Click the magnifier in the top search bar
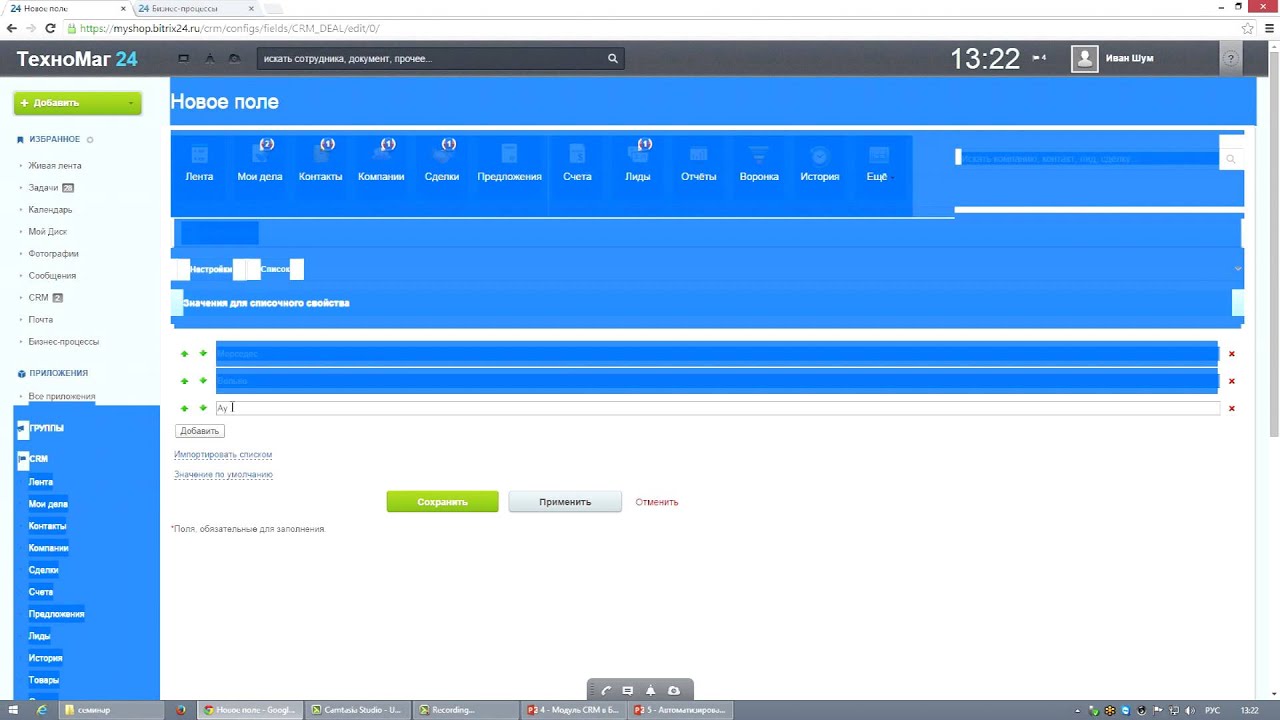This screenshot has width=1280, height=720. pos(613,58)
